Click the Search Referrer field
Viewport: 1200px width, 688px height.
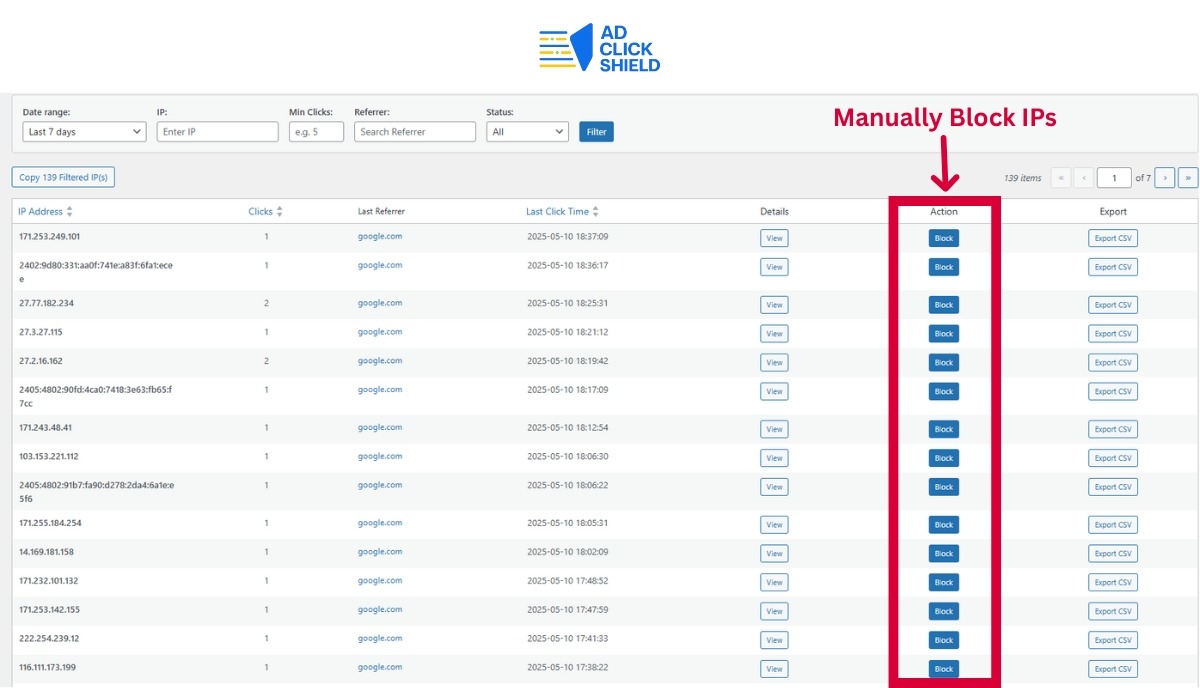415,131
